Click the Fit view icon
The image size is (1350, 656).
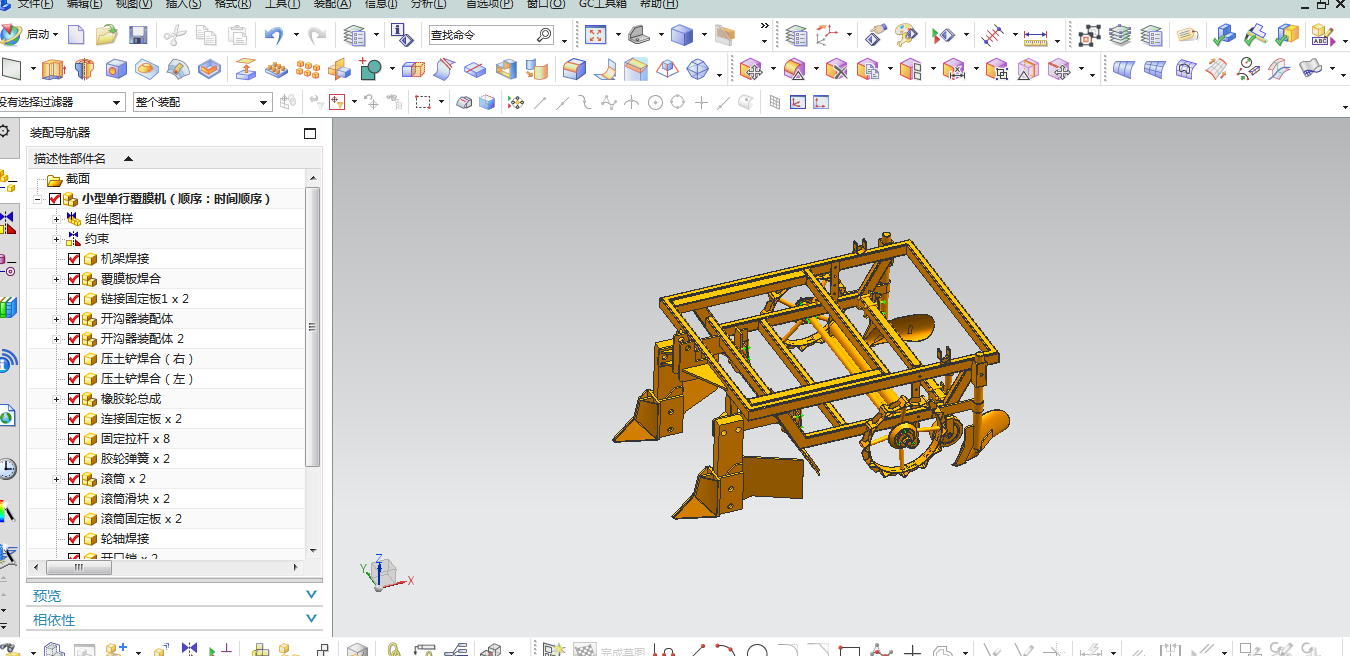pyautogui.click(x=596, y=36)
